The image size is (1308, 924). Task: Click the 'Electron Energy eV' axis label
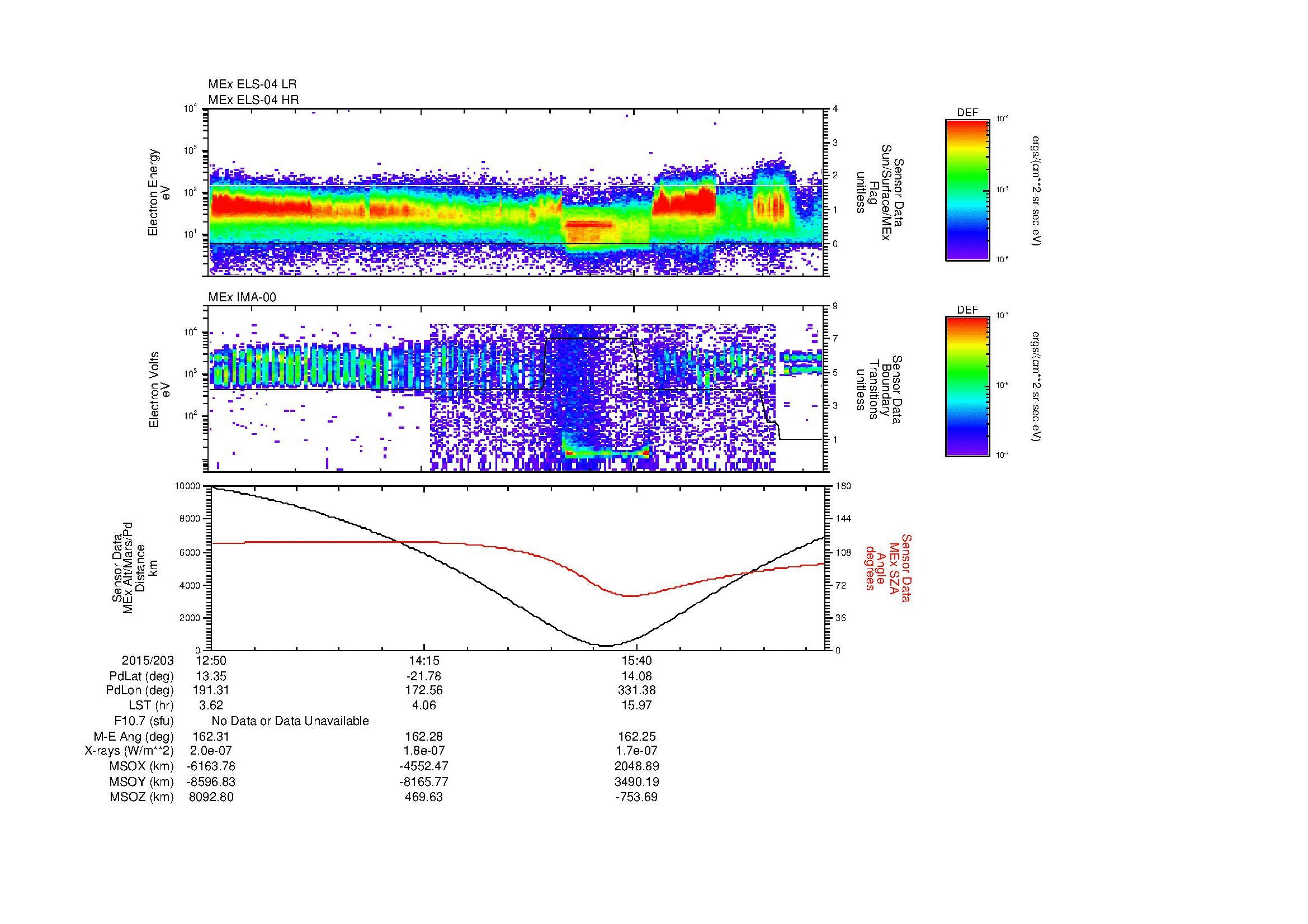tap(160, 192)
